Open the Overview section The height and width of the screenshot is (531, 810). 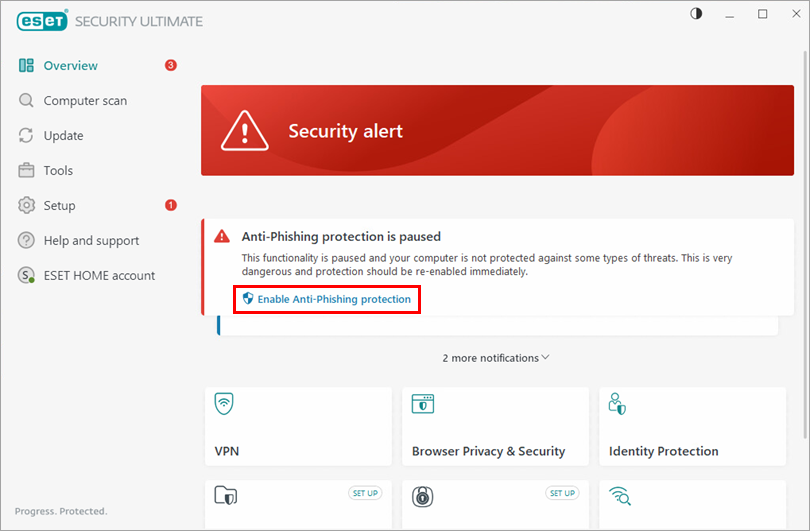(70, 66)
